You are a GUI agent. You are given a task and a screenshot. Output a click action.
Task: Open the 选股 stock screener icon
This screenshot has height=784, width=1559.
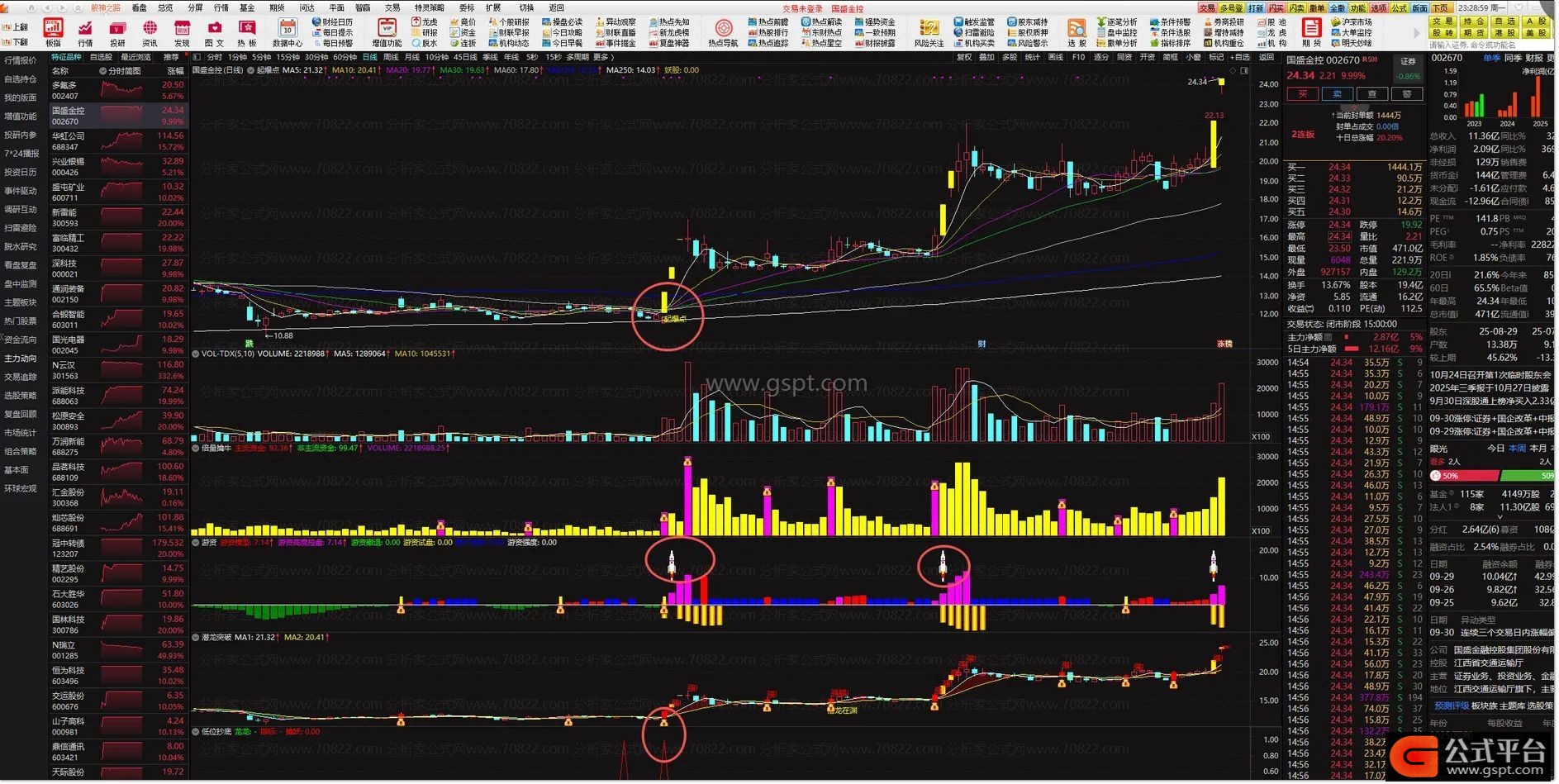[x=1077, y=31]
